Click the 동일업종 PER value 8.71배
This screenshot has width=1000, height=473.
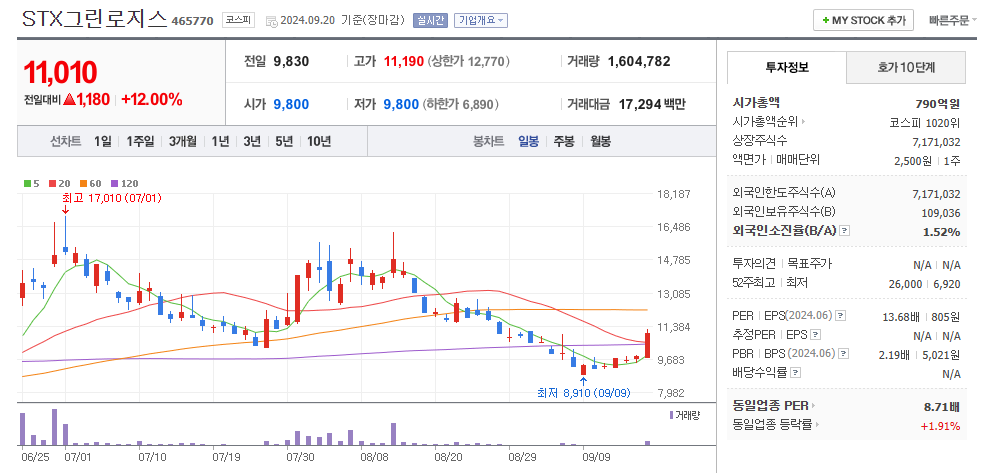click(941, 407)
